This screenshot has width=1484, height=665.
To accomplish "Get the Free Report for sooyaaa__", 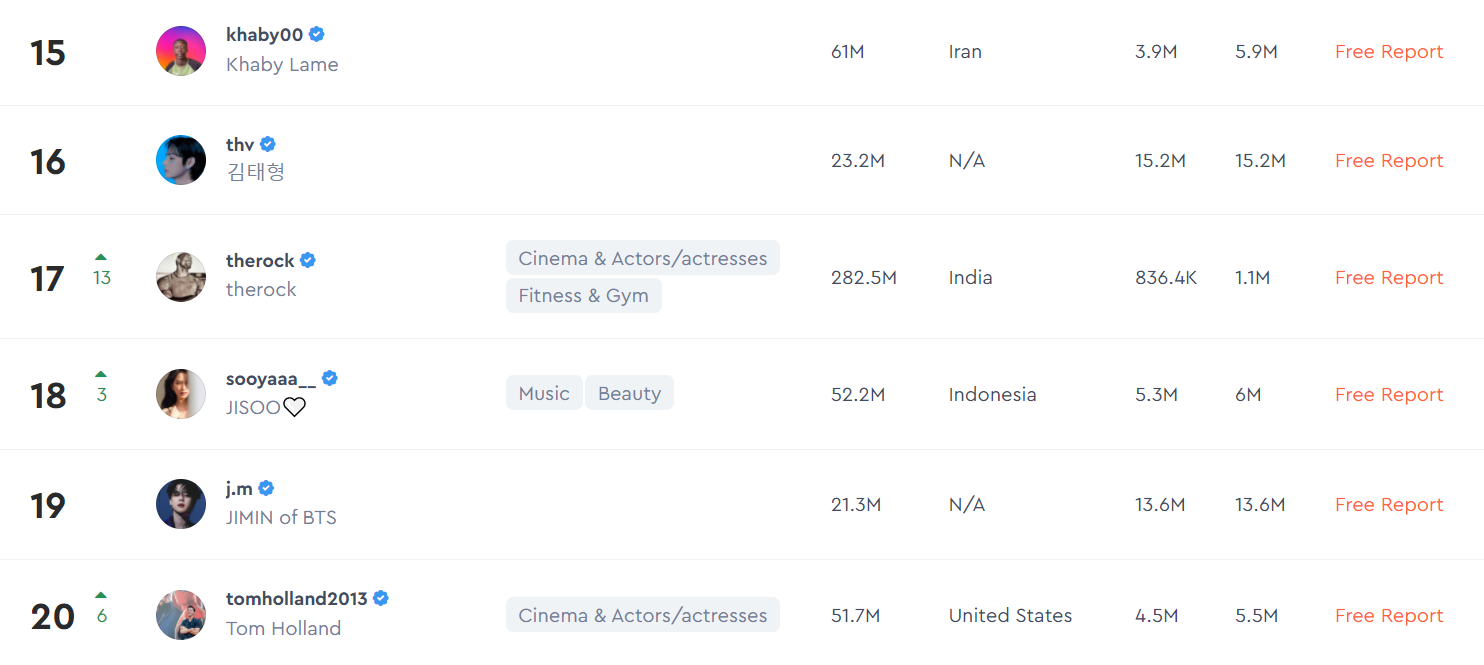I will pos(1389,395).
